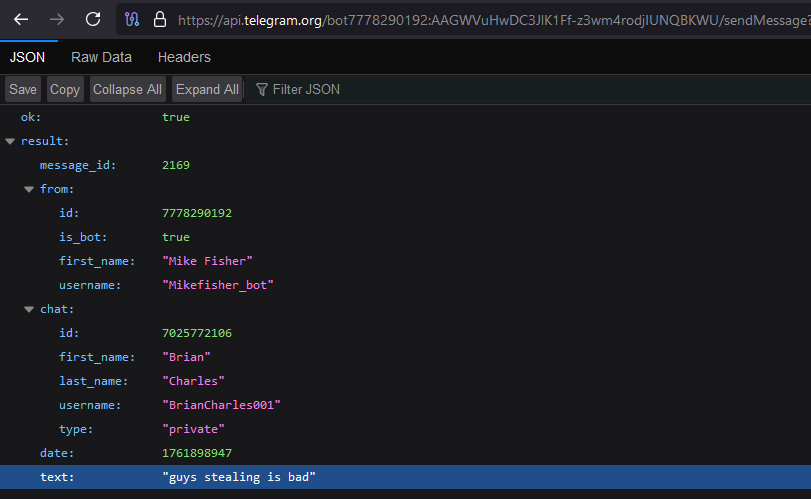Collapse the result node
Screen dimensions: 811x499
10,142
